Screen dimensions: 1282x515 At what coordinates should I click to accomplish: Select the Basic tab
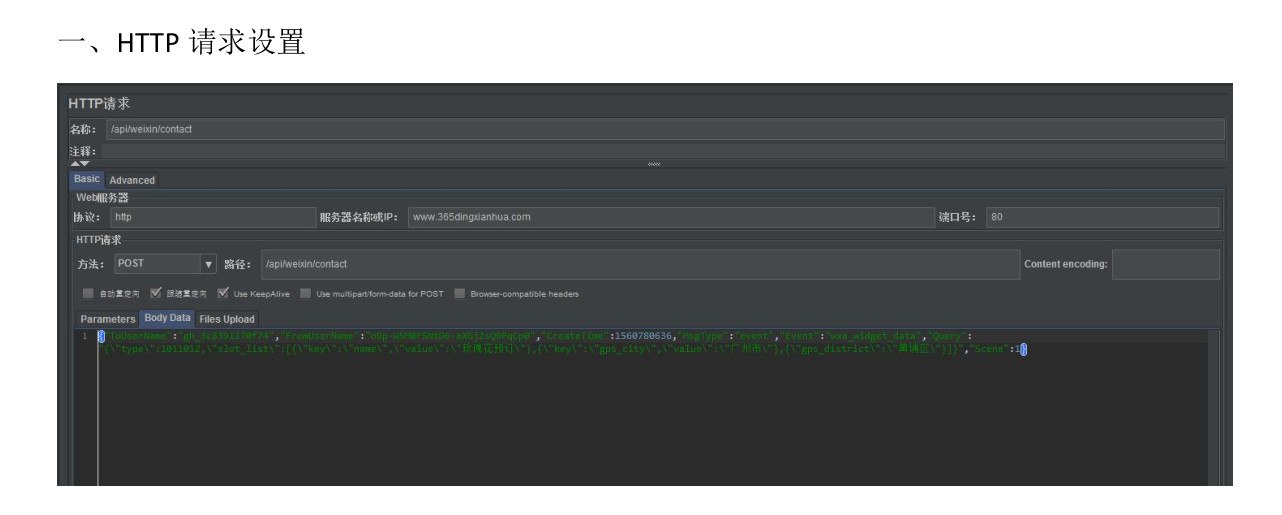tap(87, 180)
